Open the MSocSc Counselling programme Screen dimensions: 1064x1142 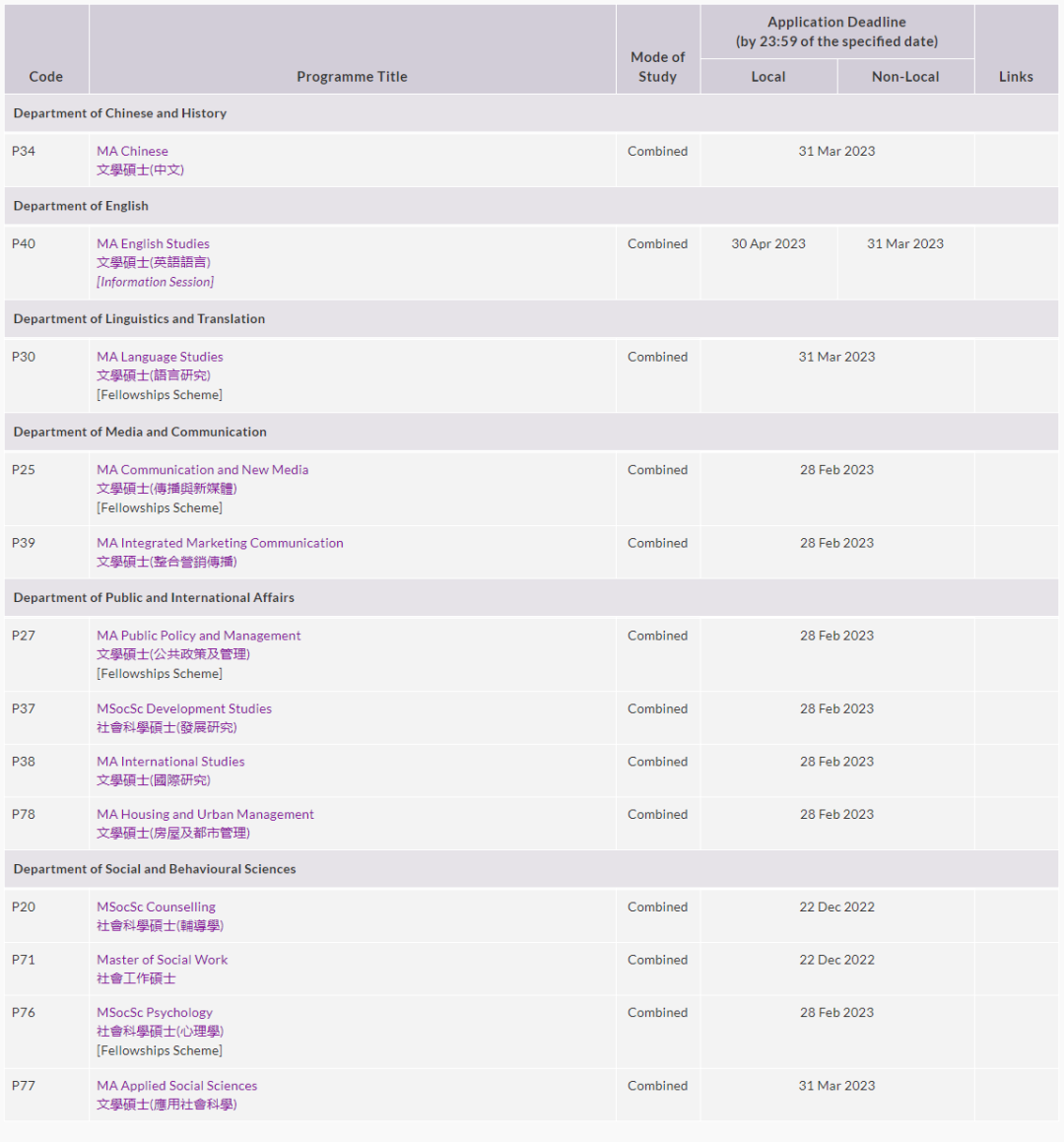(x=156, y=907)
